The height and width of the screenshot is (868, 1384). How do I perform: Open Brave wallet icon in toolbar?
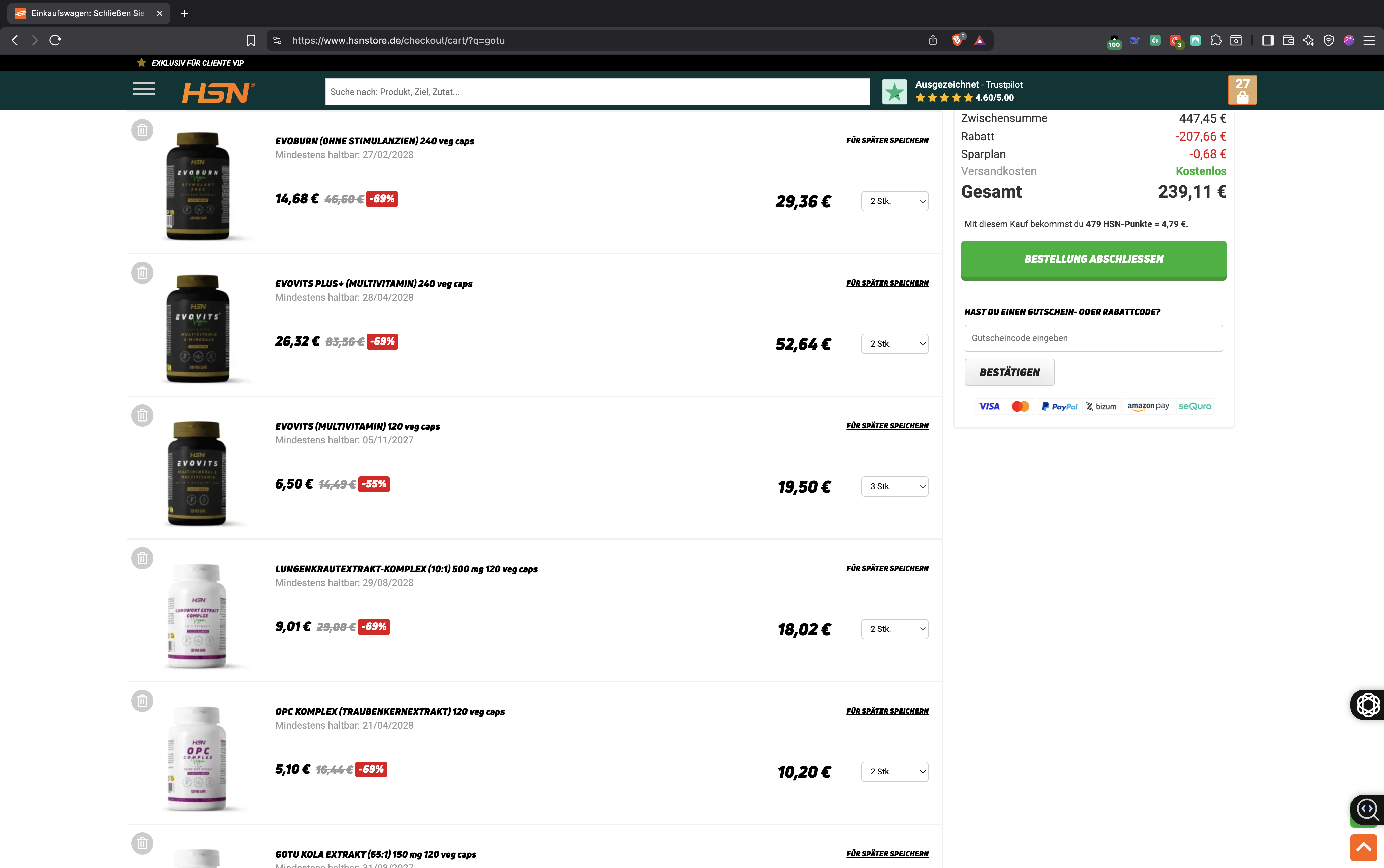(1288, 40)
